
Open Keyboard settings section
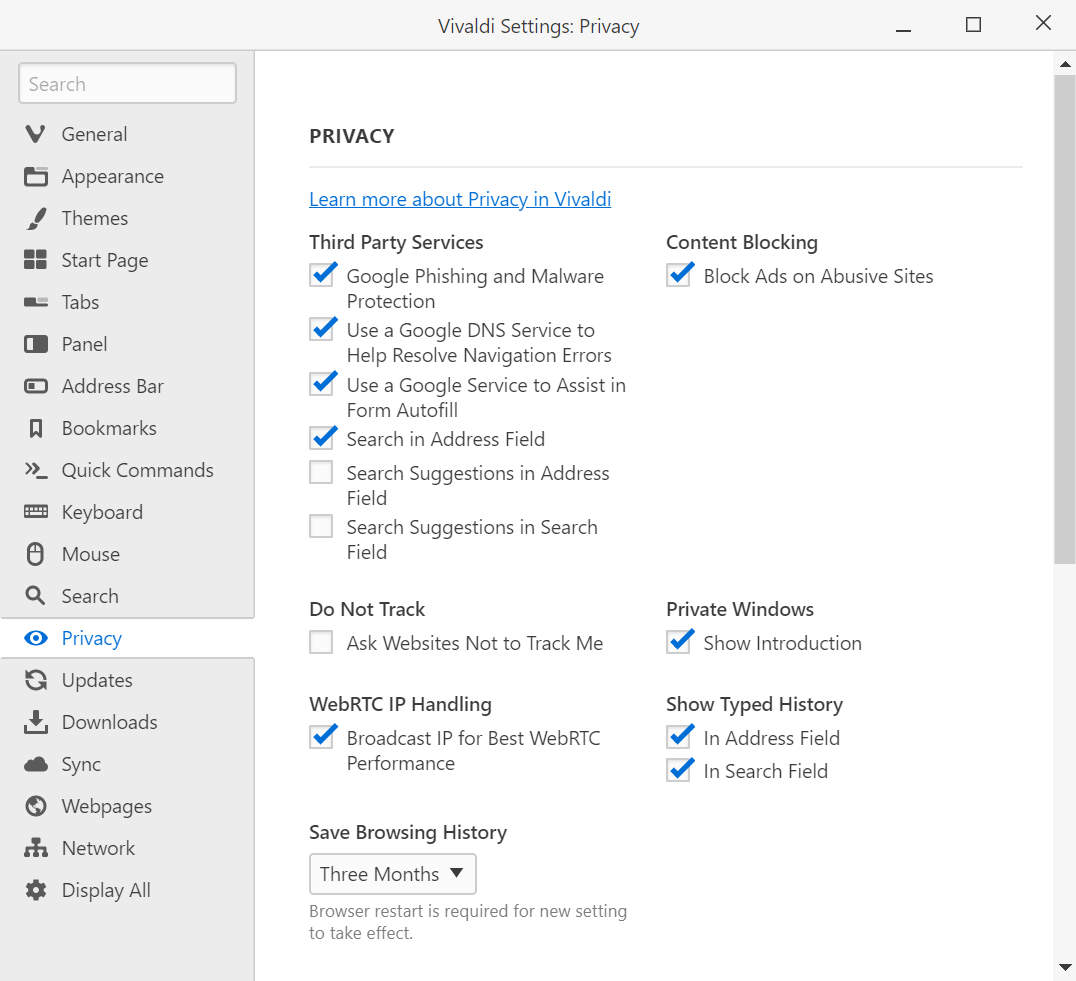(128, 512)
